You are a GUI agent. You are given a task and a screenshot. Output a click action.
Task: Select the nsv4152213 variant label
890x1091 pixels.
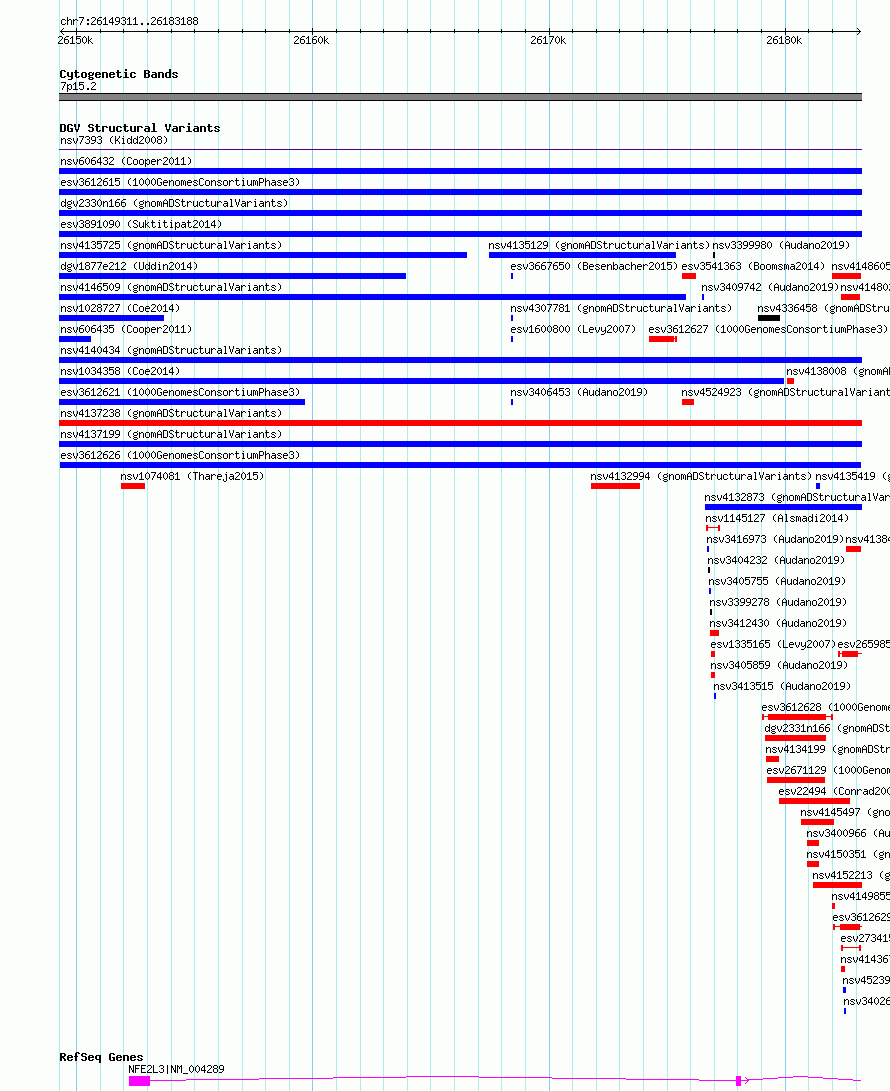coord(851,875)
